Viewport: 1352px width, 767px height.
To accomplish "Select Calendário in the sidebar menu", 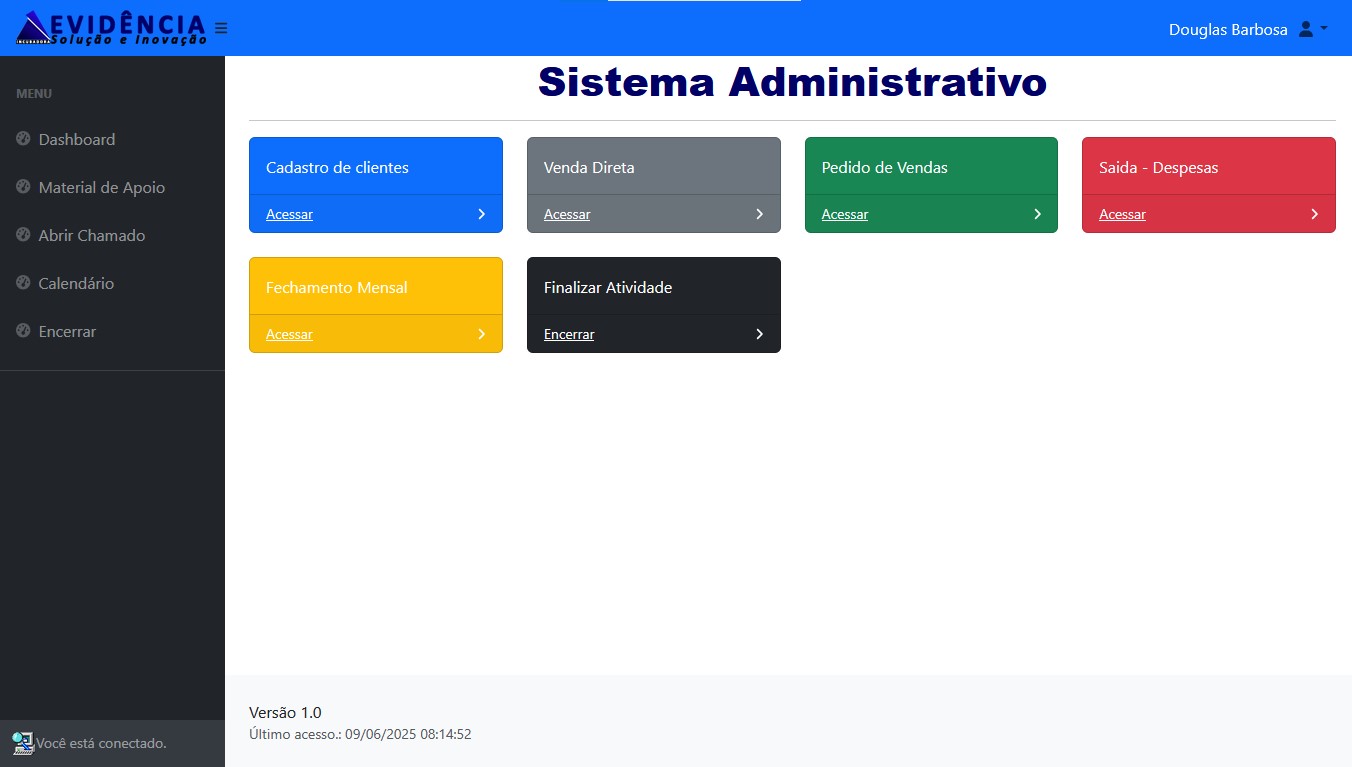I will pos(76,284).
